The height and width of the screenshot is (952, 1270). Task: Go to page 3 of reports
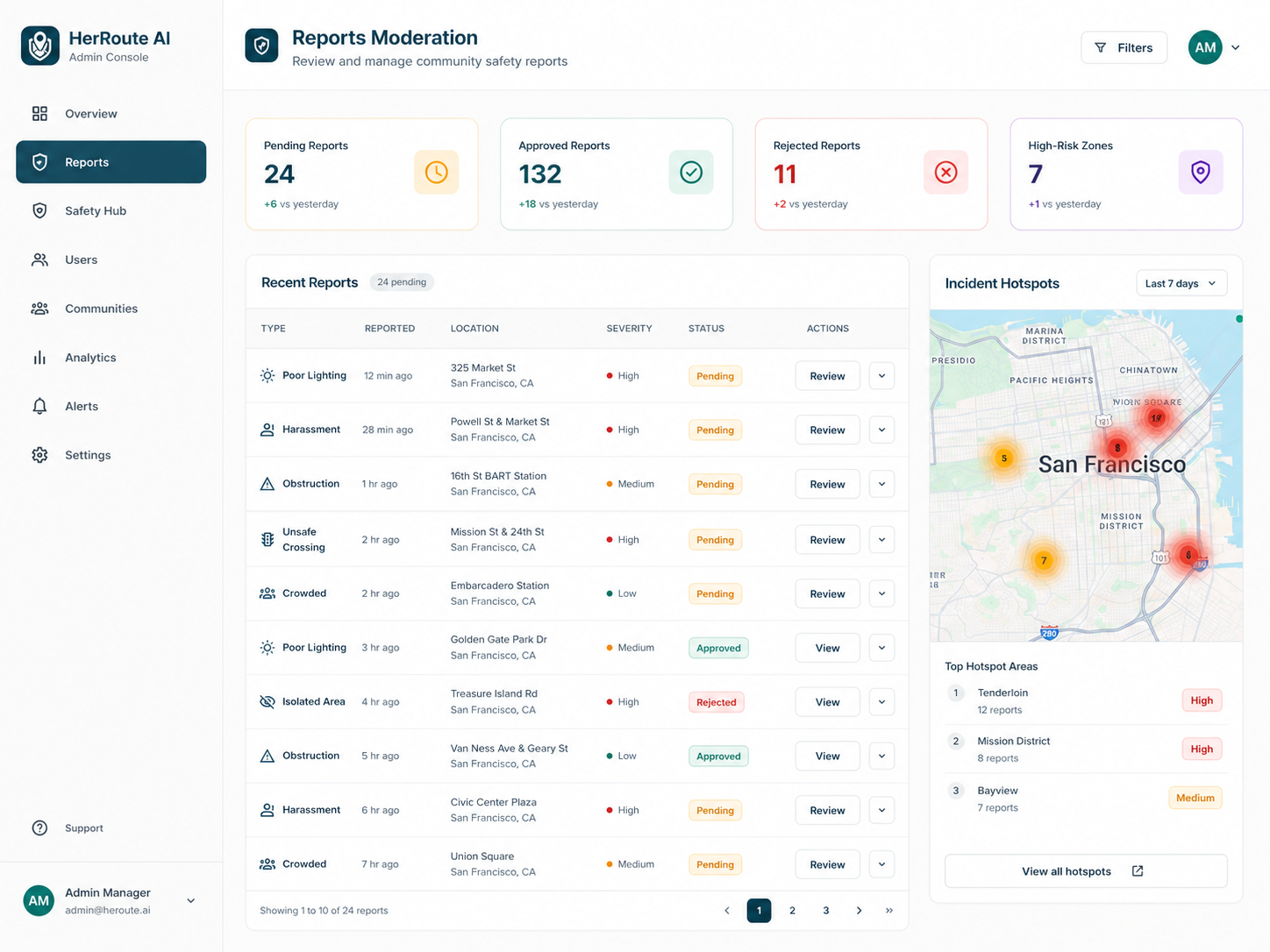[825, 910]
